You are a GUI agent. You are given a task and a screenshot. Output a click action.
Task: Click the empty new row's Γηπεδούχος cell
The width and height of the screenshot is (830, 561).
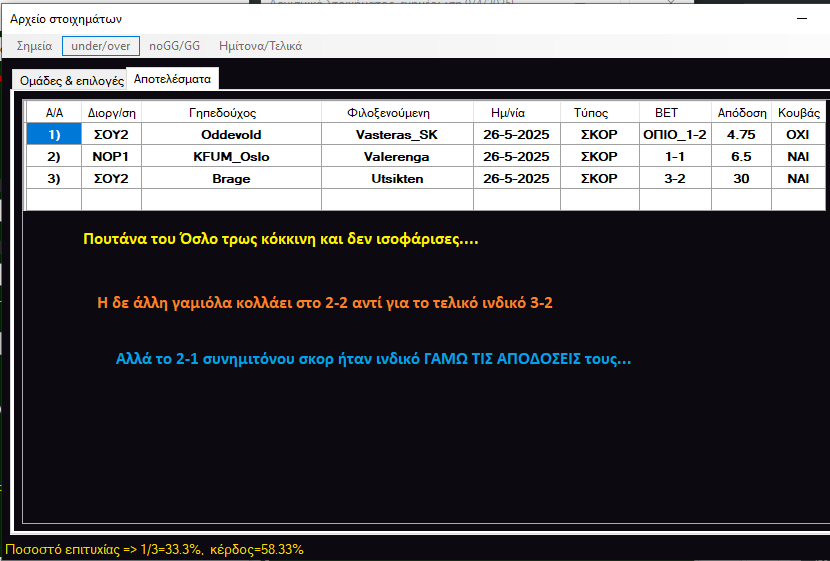click(x=230, y=200)
